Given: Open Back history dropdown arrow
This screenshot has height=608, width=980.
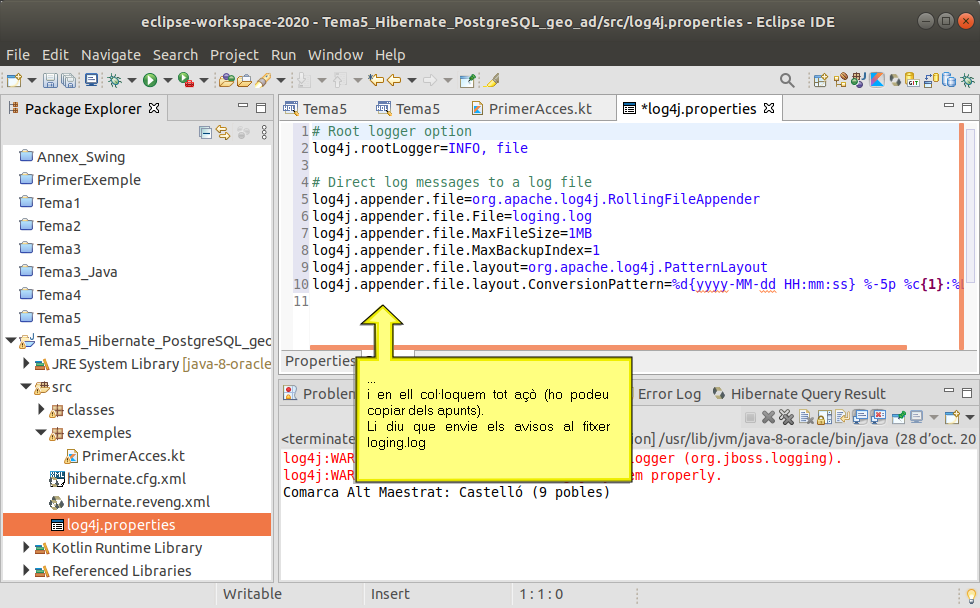Looking at the screenshot, I should tap(412, 80).
